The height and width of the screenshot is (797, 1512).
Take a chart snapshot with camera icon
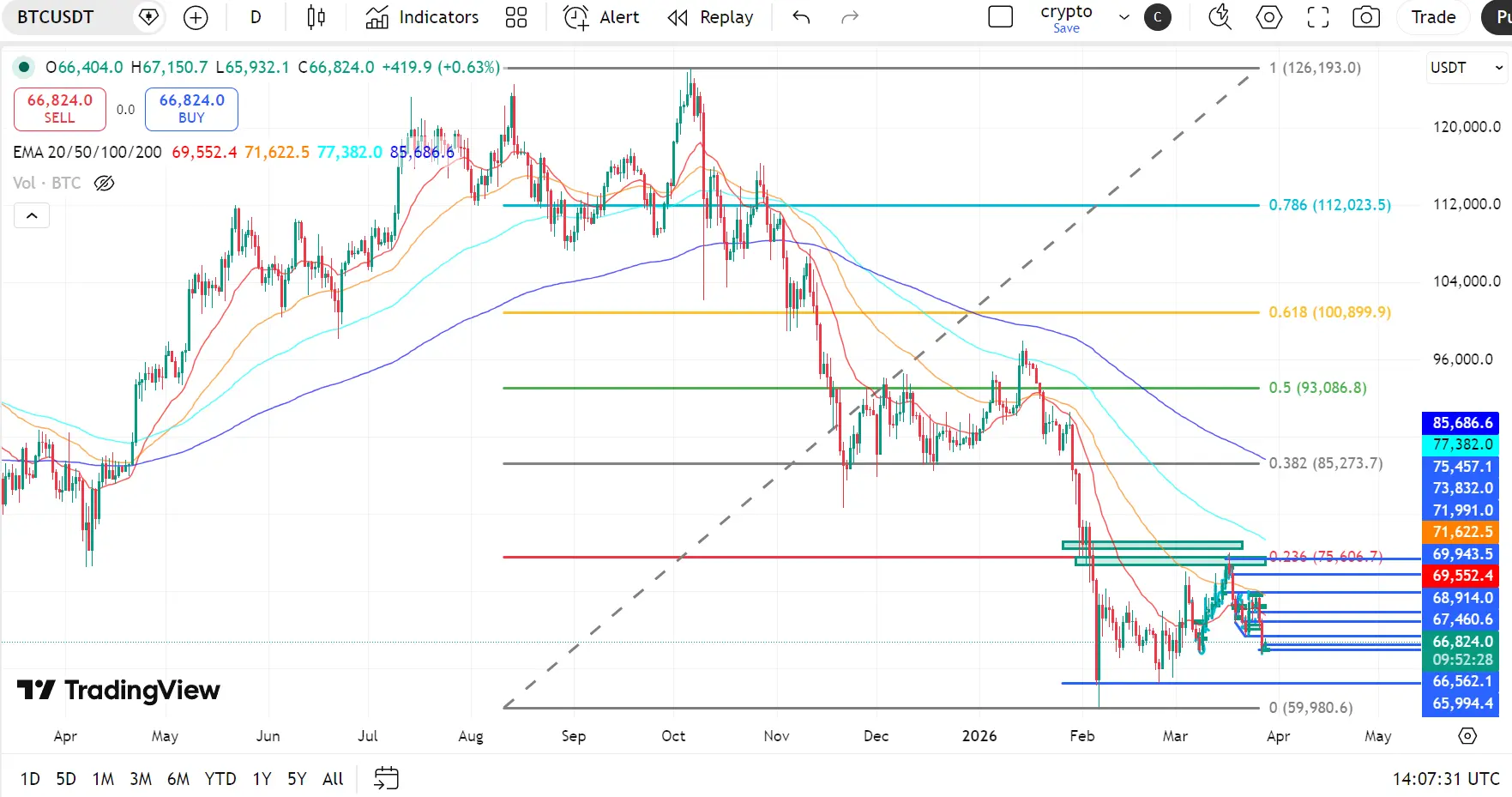pyautogui.click(x=1366, y=17)
